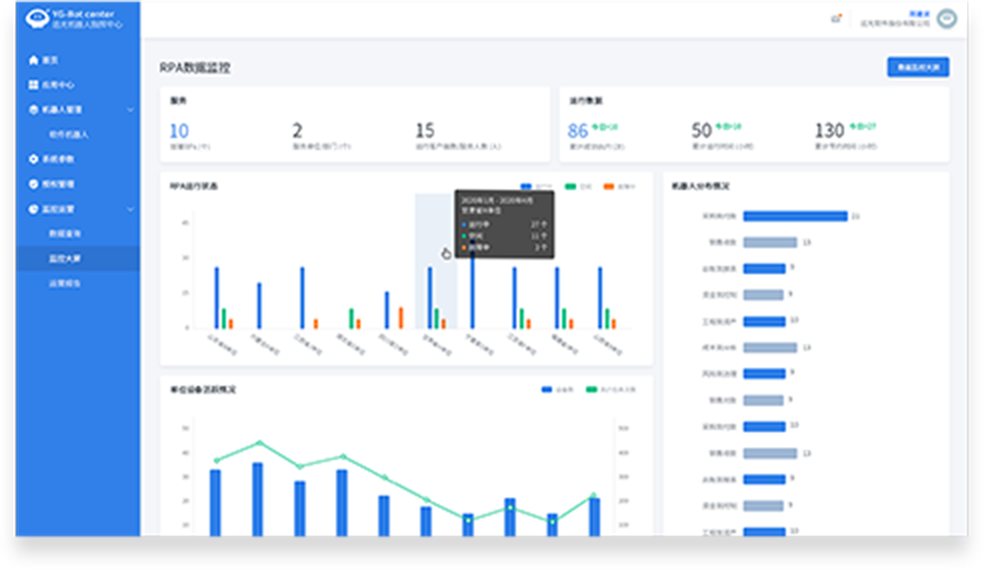Open the notification icon with orange dot
The height and width of the screenshot is (570, 984).
(x=836, y=18)
